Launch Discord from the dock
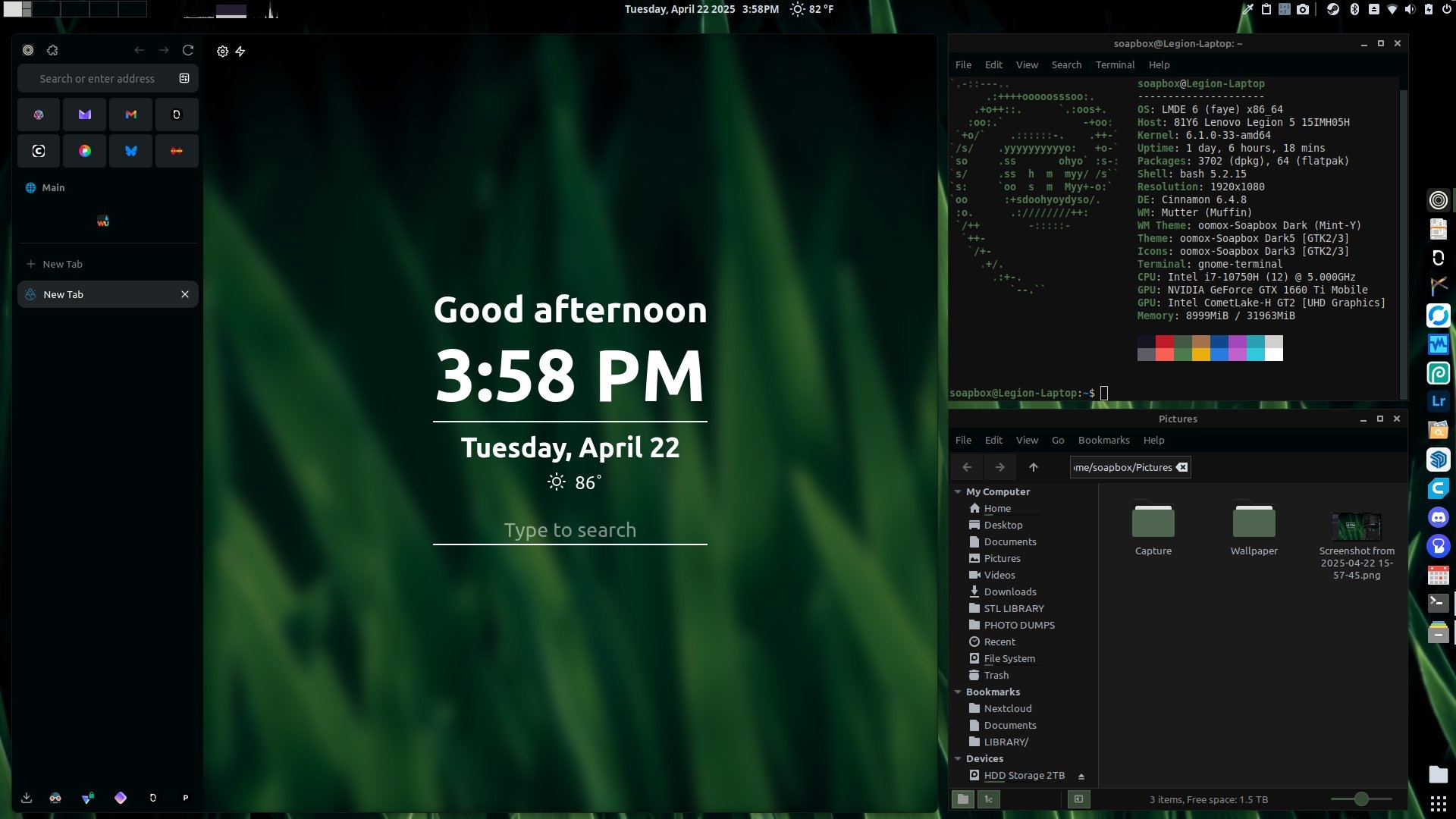This screenshot has height=819, width=1456. click(1438, 517)
